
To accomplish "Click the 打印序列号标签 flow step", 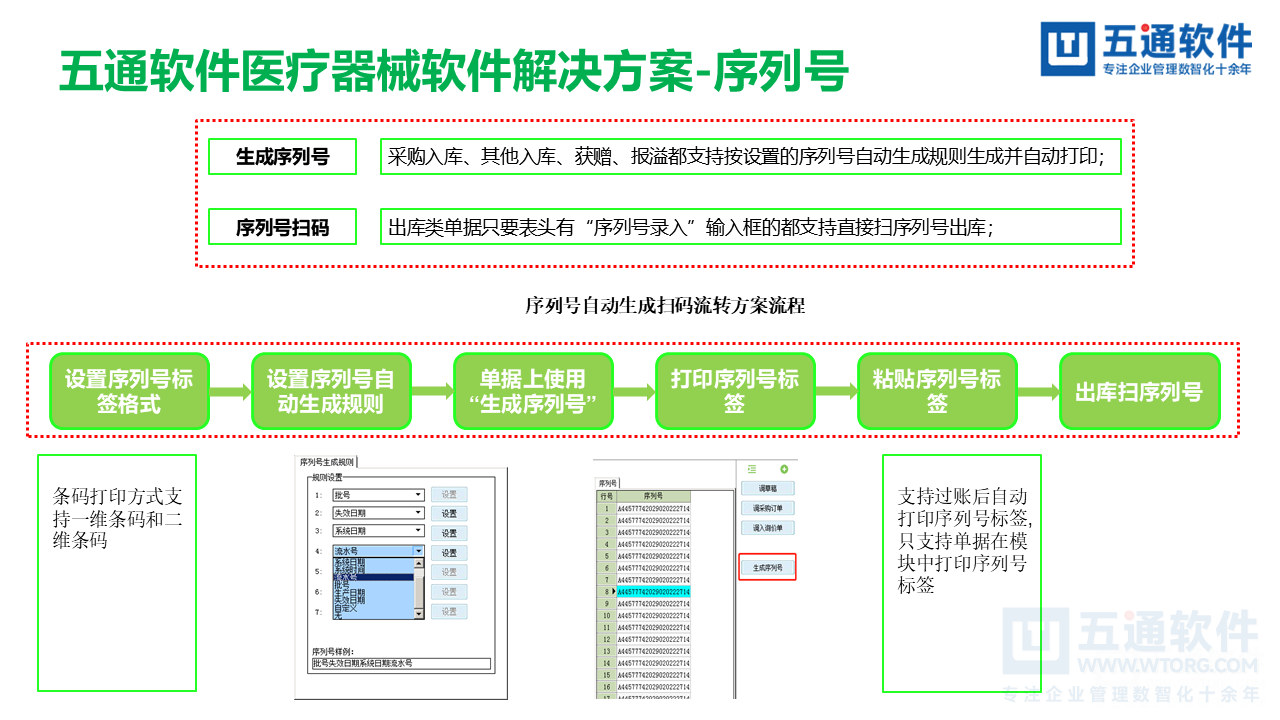I will coord(735,390).
